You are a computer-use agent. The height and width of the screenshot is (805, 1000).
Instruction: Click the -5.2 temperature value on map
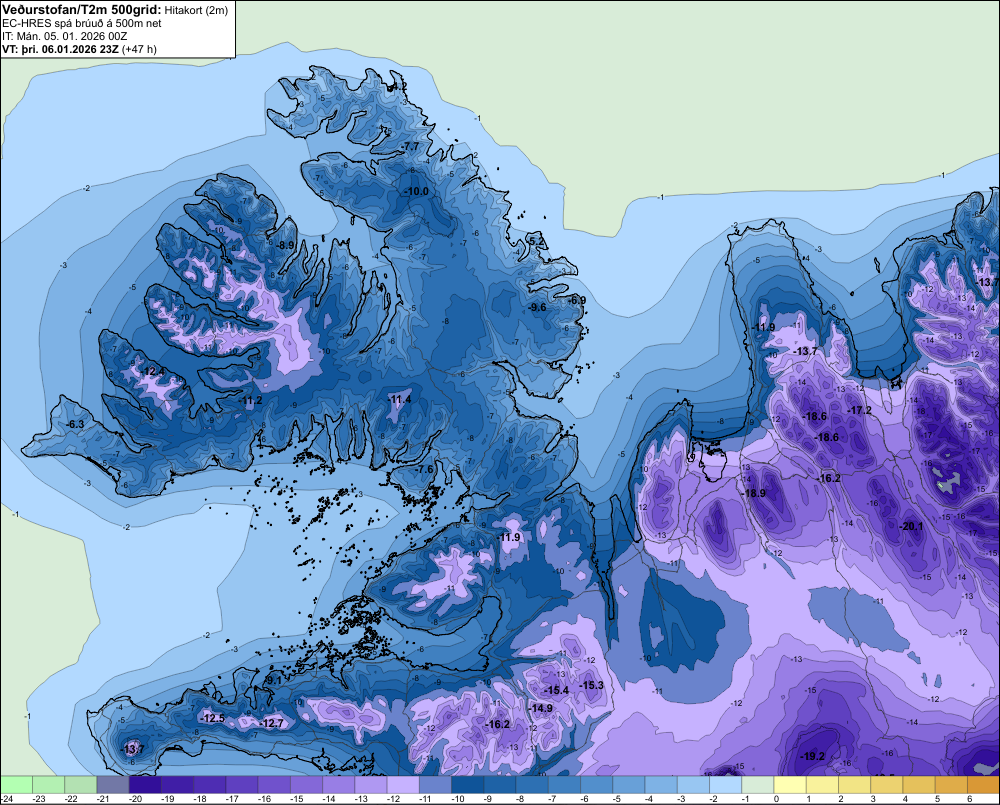coord(537,241)
